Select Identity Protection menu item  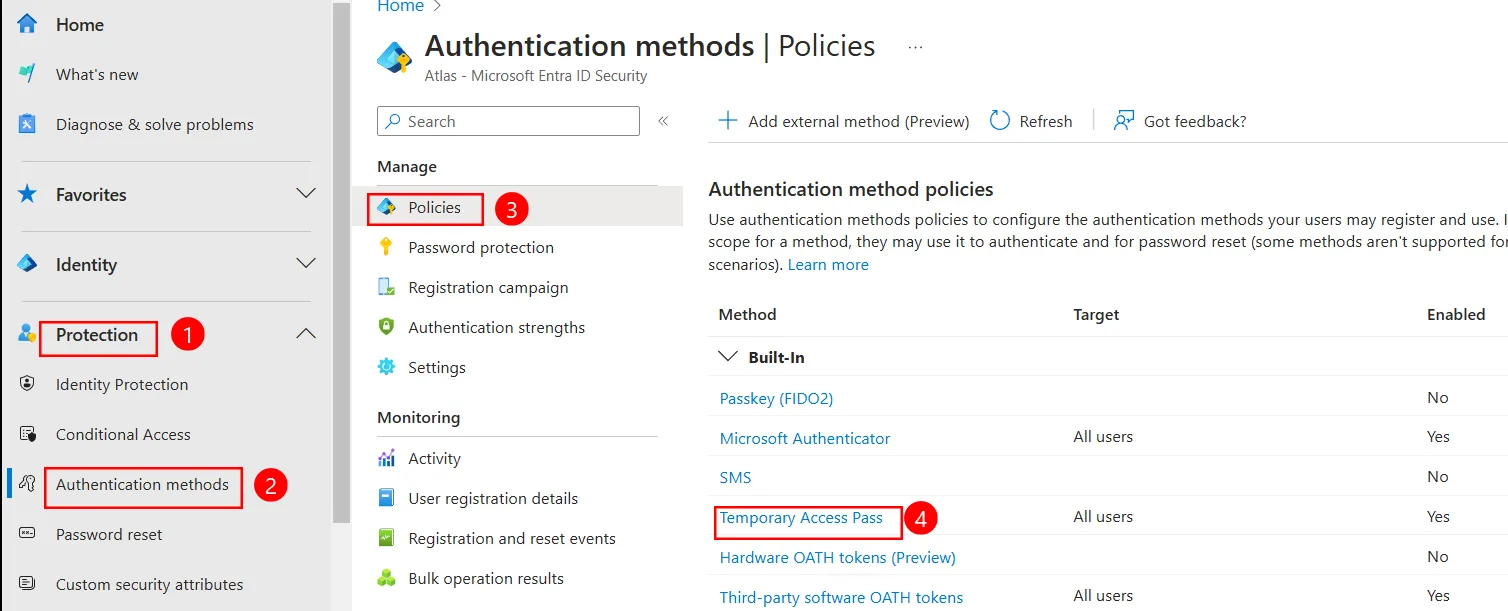122,384
